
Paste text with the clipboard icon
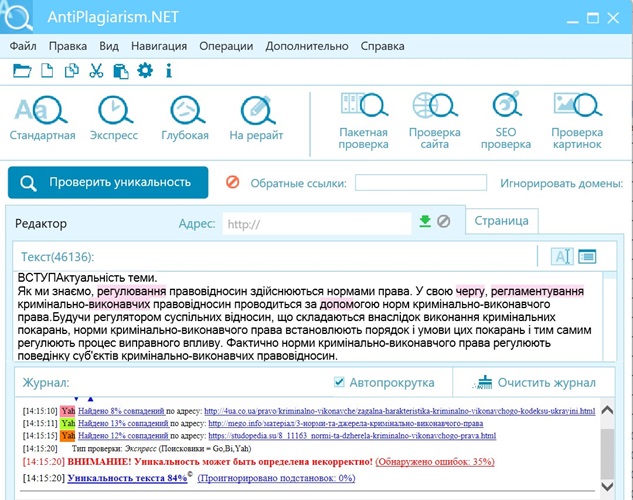[121, 71]
